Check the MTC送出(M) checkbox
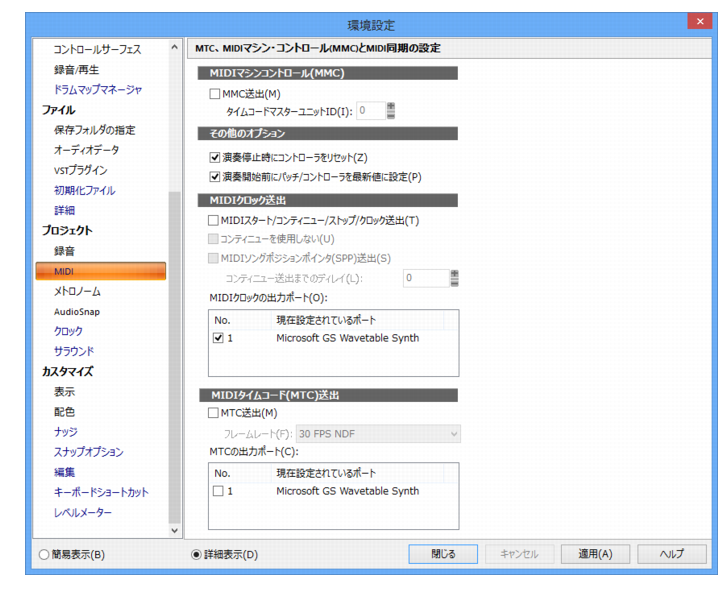Screen dimensions: 725x589 pos(213,413)
